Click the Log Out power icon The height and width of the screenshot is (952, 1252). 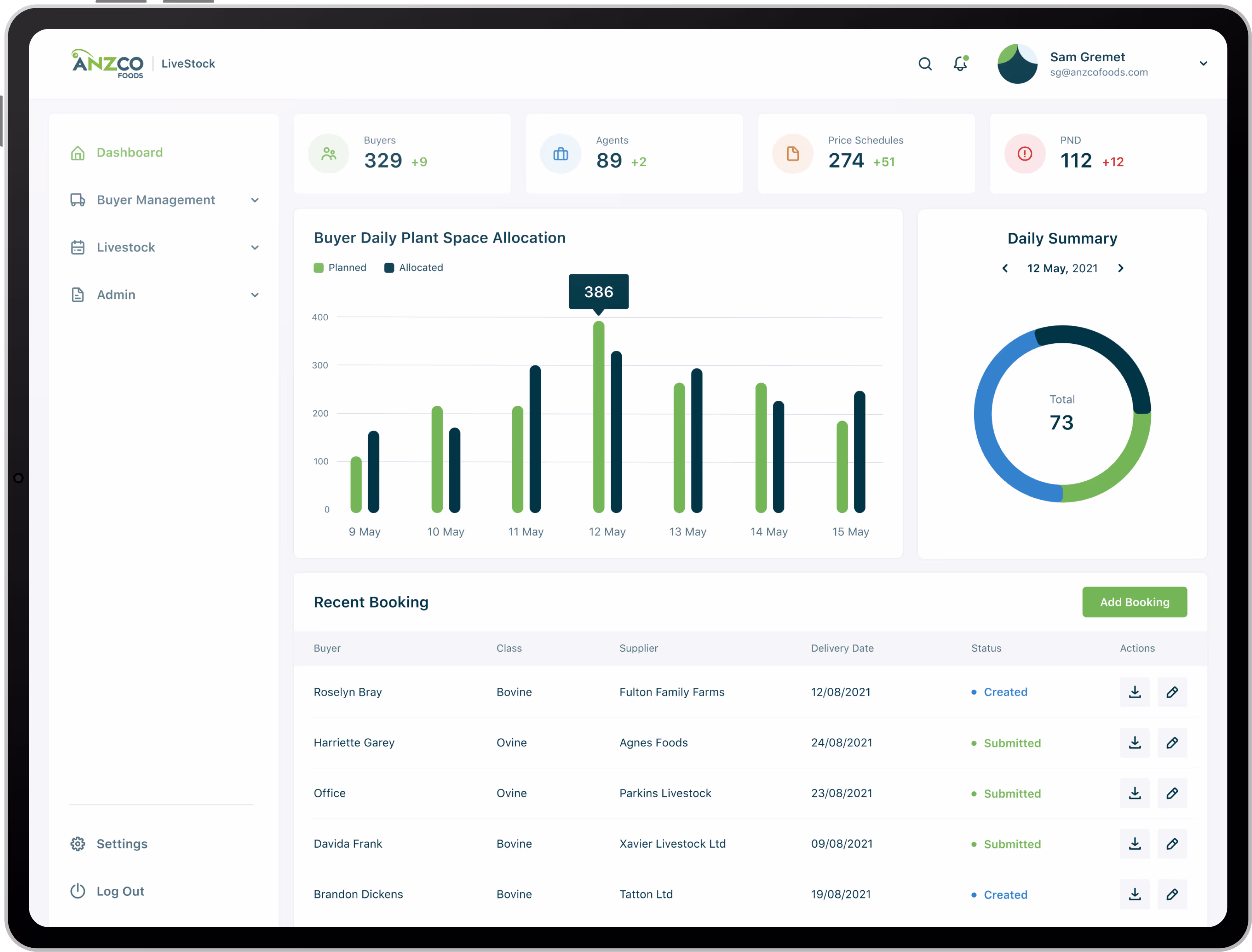point(78,891)
